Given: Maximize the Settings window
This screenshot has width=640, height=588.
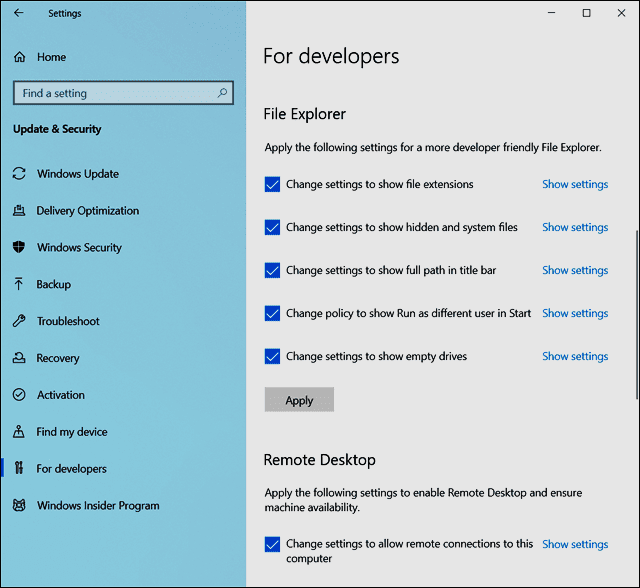Looking at the screenshot, I should coord(587,13).
